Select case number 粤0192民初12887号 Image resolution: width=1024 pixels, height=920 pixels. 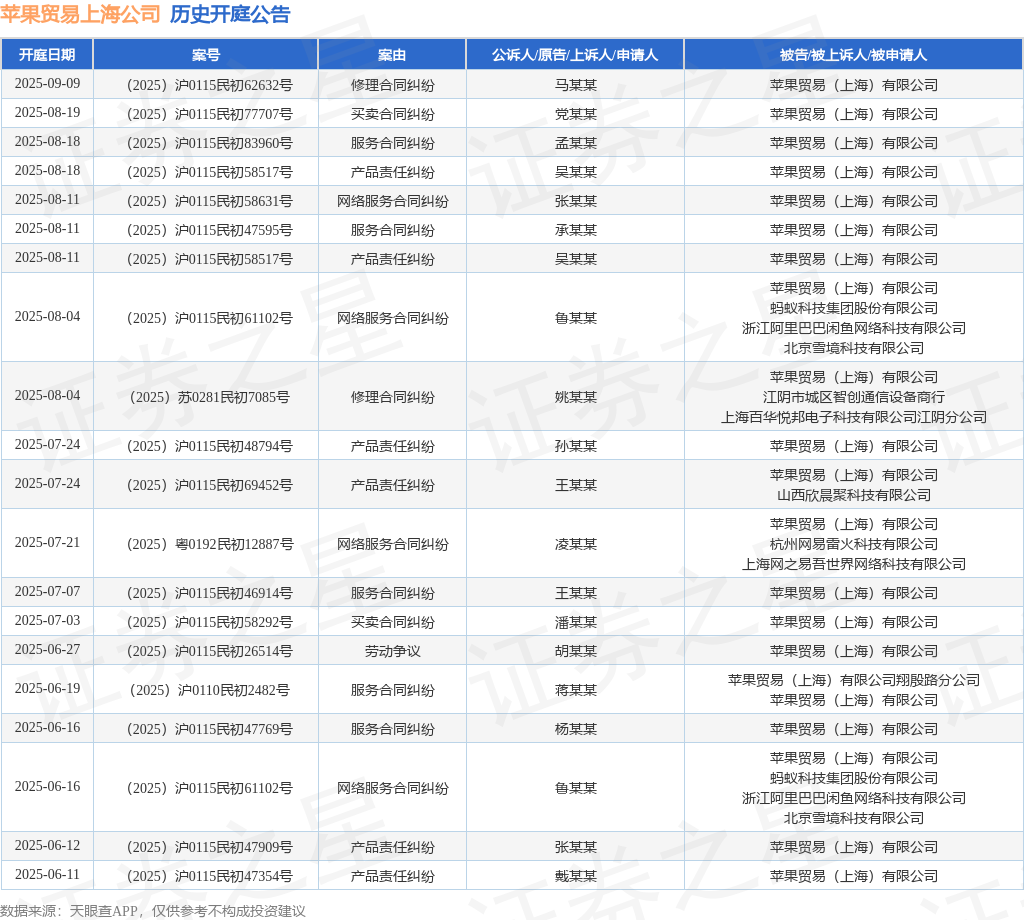pos(209,544)
